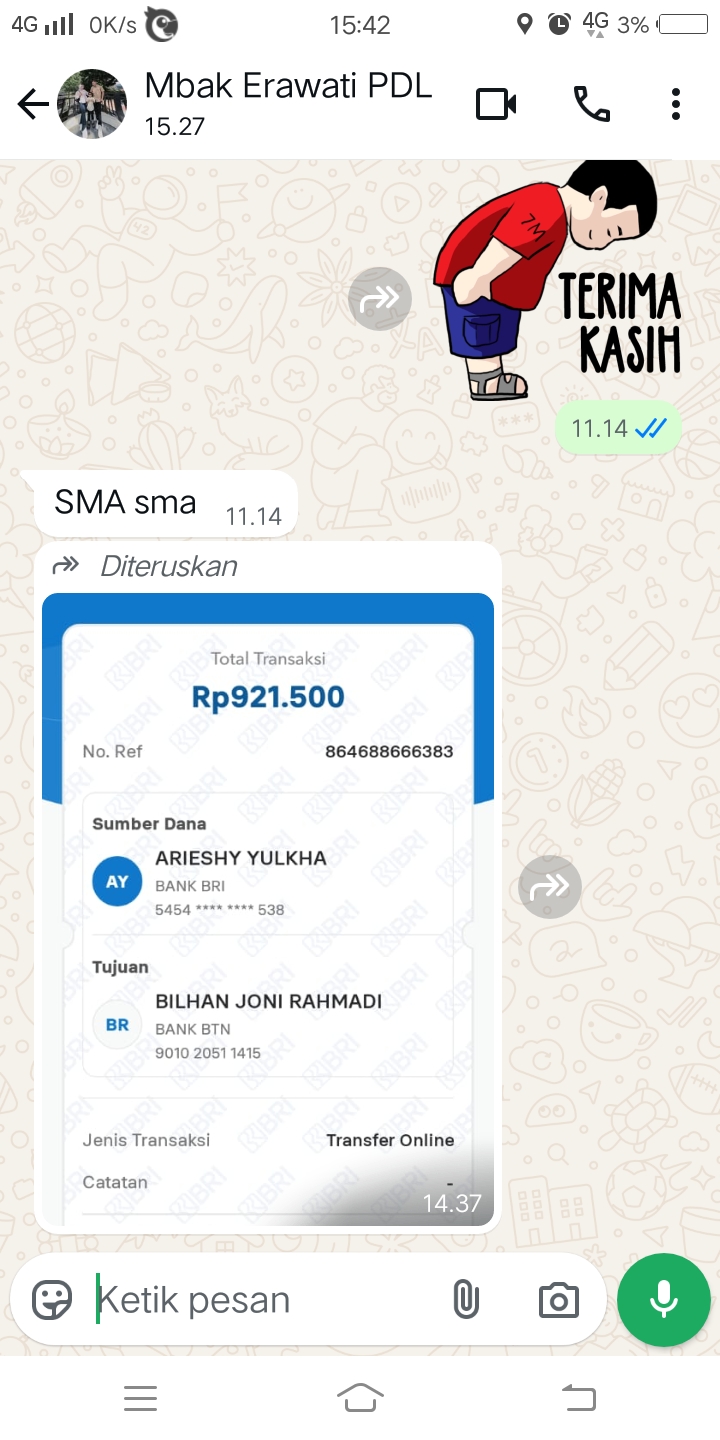Tap the back arrow to leave chat
The height and width of the screenshot is (1440, 720).
pos(32,104)
